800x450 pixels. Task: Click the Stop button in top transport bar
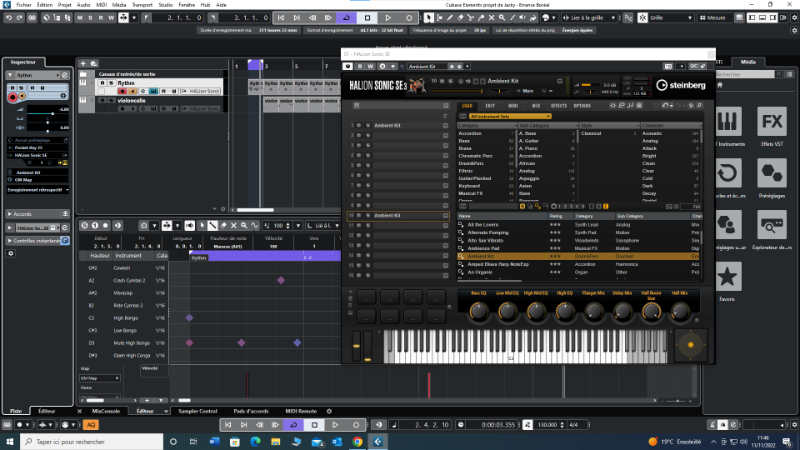click(x=367, y=18)
